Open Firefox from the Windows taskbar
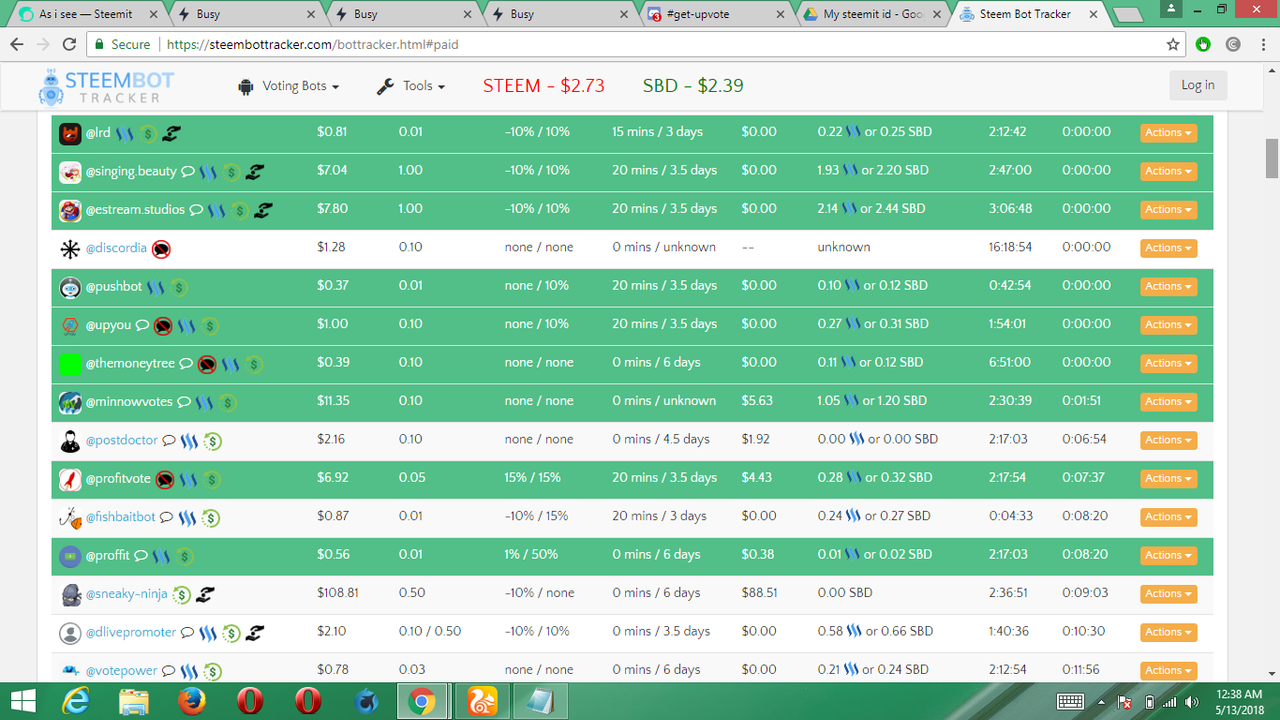Image resolution: width=1280 pixels, height=720 pixels. pos(191,701)
